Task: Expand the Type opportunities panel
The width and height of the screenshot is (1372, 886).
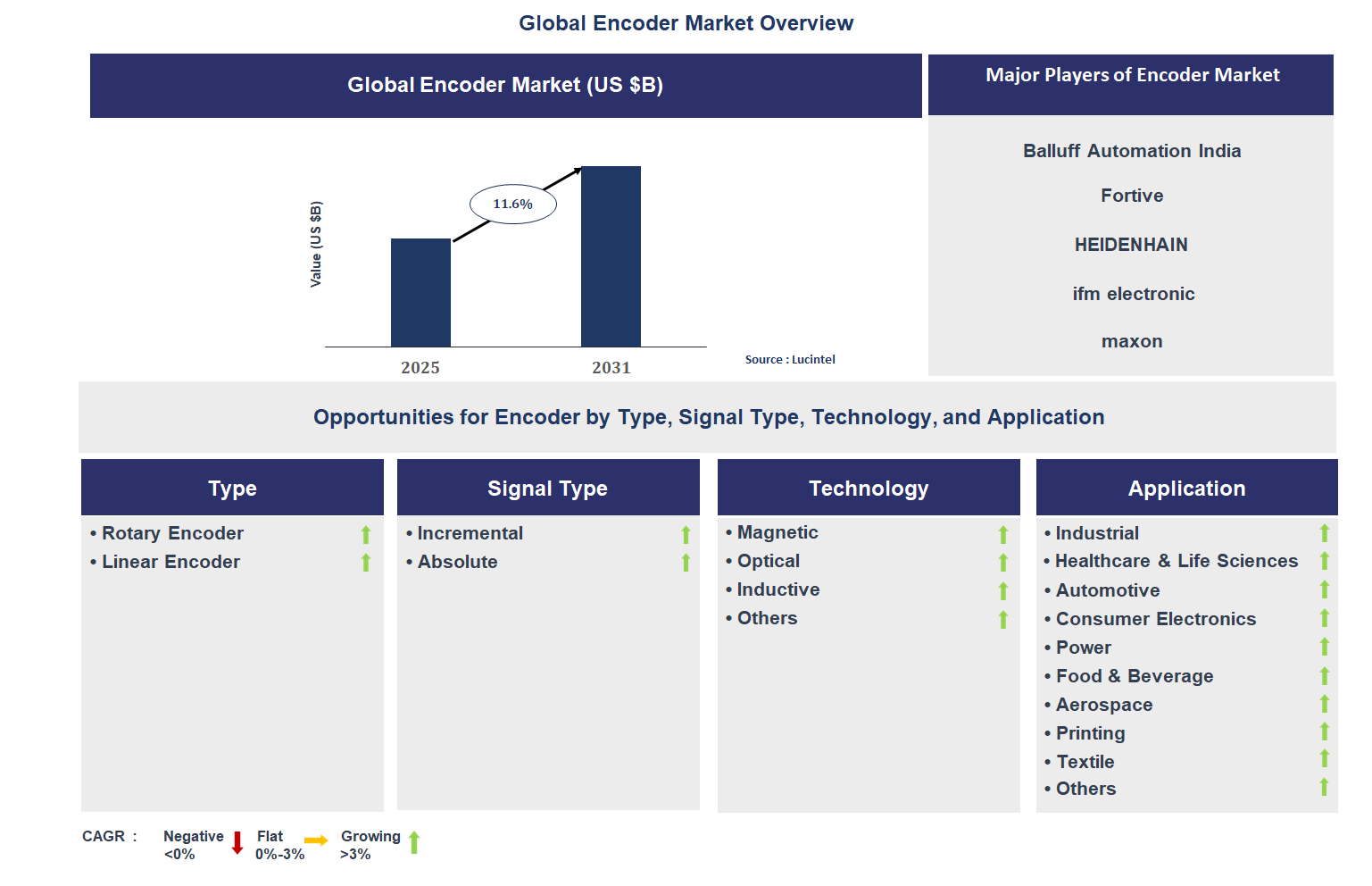Action: pos(232,488)
